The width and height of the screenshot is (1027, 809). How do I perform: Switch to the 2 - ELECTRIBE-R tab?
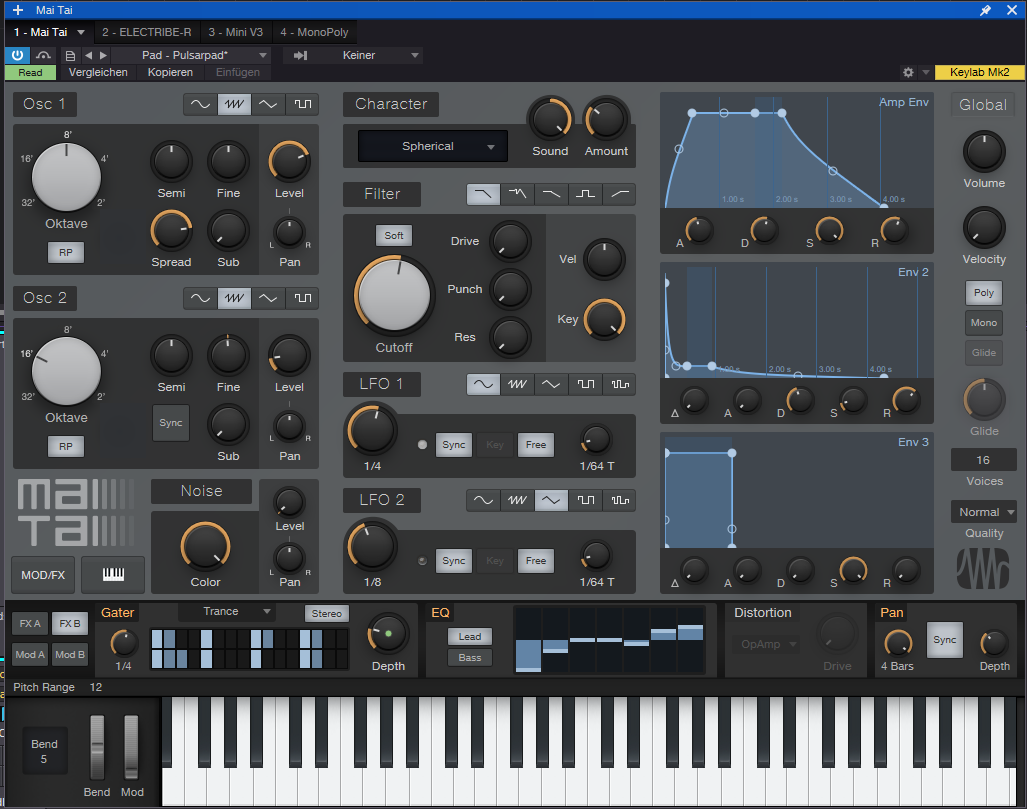point(147,32)
